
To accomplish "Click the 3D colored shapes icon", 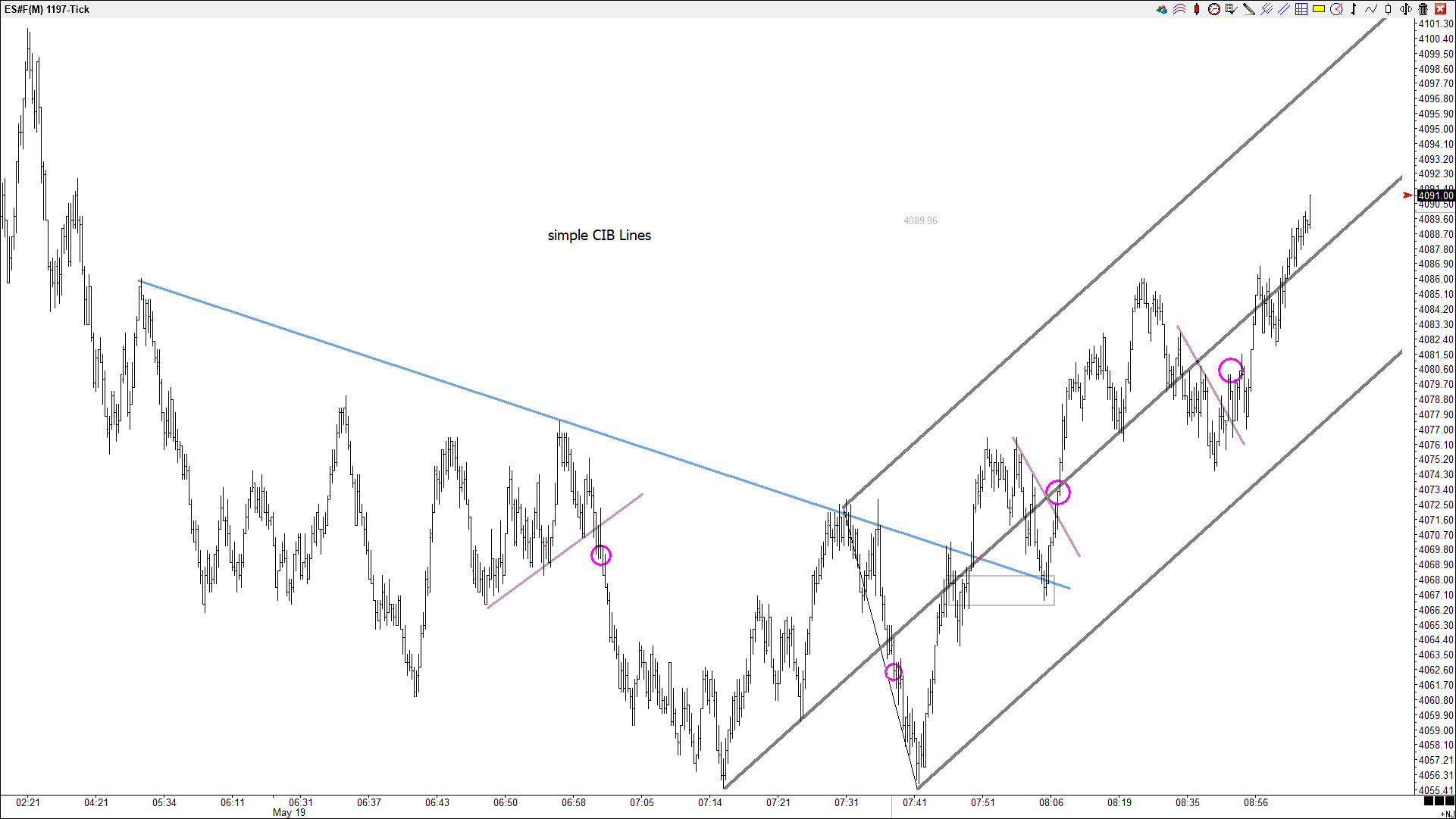I will coord(1161,9).
